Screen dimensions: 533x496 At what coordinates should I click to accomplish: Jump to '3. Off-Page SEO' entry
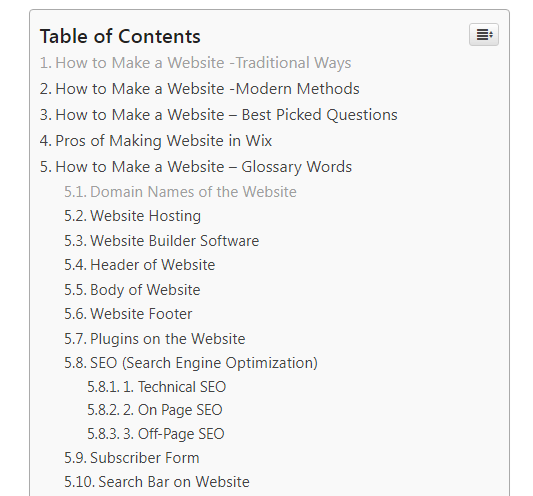pyautogui.click(x=156, y=434)
